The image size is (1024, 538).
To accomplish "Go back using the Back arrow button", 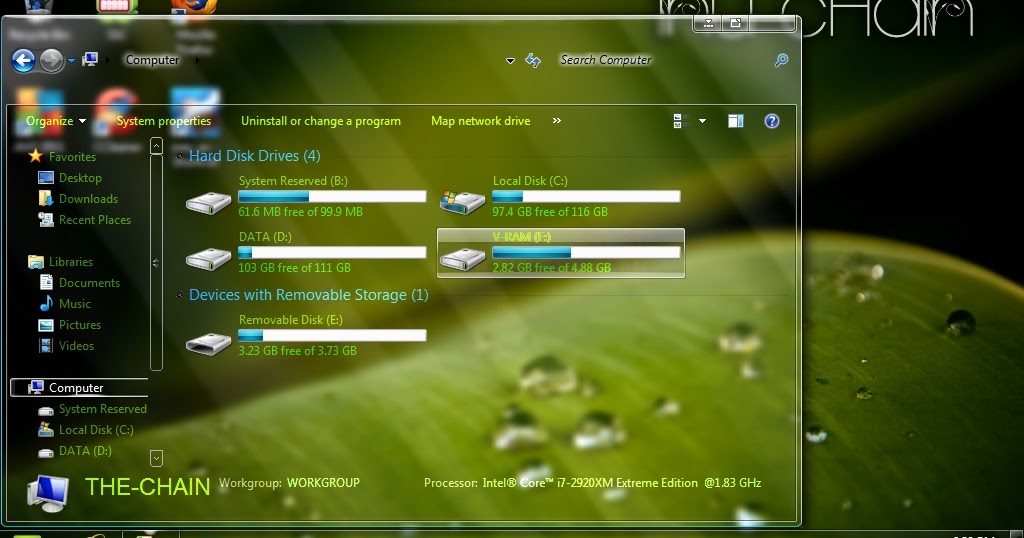I will click(24, 61).
